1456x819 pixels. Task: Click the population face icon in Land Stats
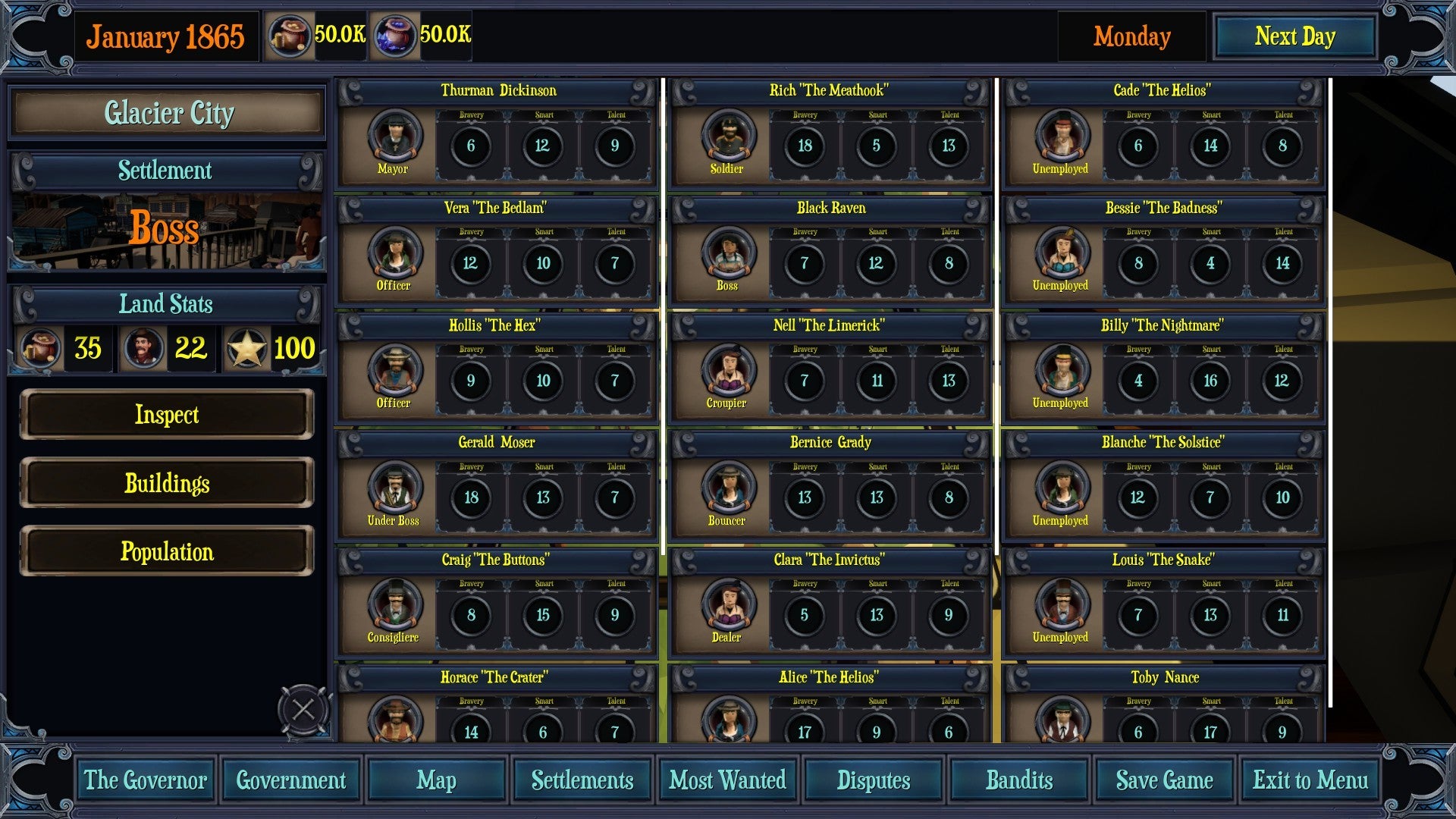(x=143, y=349)
